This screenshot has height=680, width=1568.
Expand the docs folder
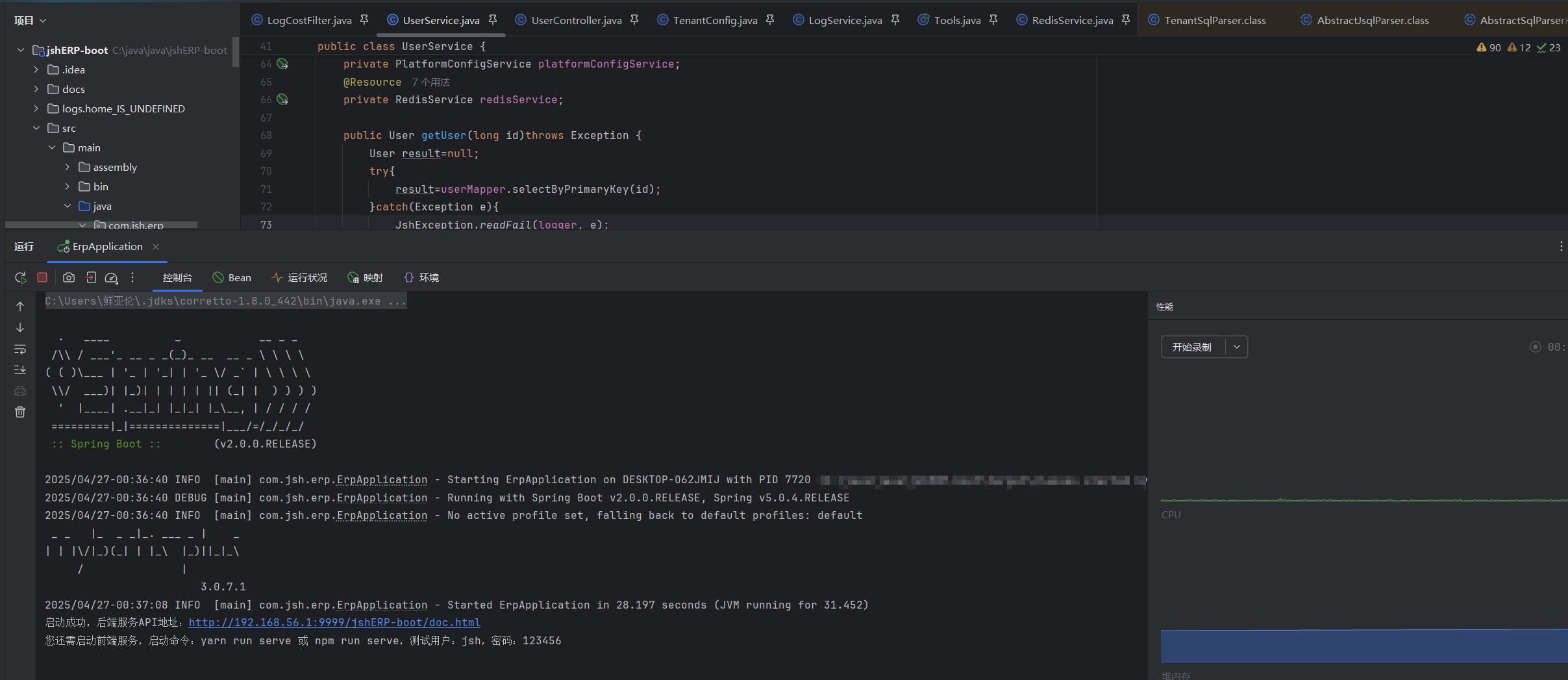[36, 89]
